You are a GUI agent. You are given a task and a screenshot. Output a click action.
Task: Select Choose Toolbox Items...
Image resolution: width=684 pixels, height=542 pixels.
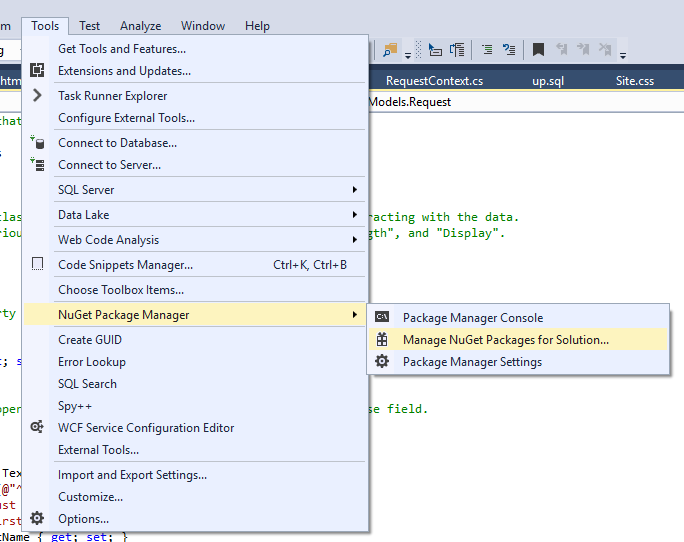[195, 290]
